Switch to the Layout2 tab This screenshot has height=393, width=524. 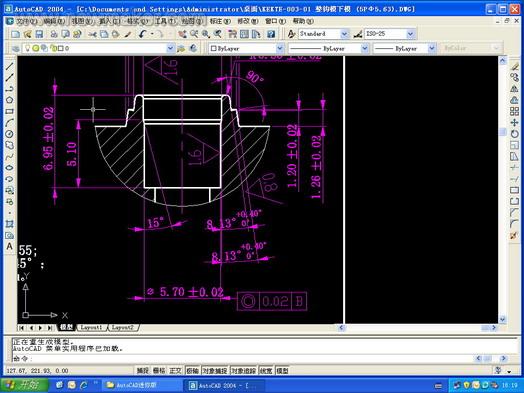[122, 328]
